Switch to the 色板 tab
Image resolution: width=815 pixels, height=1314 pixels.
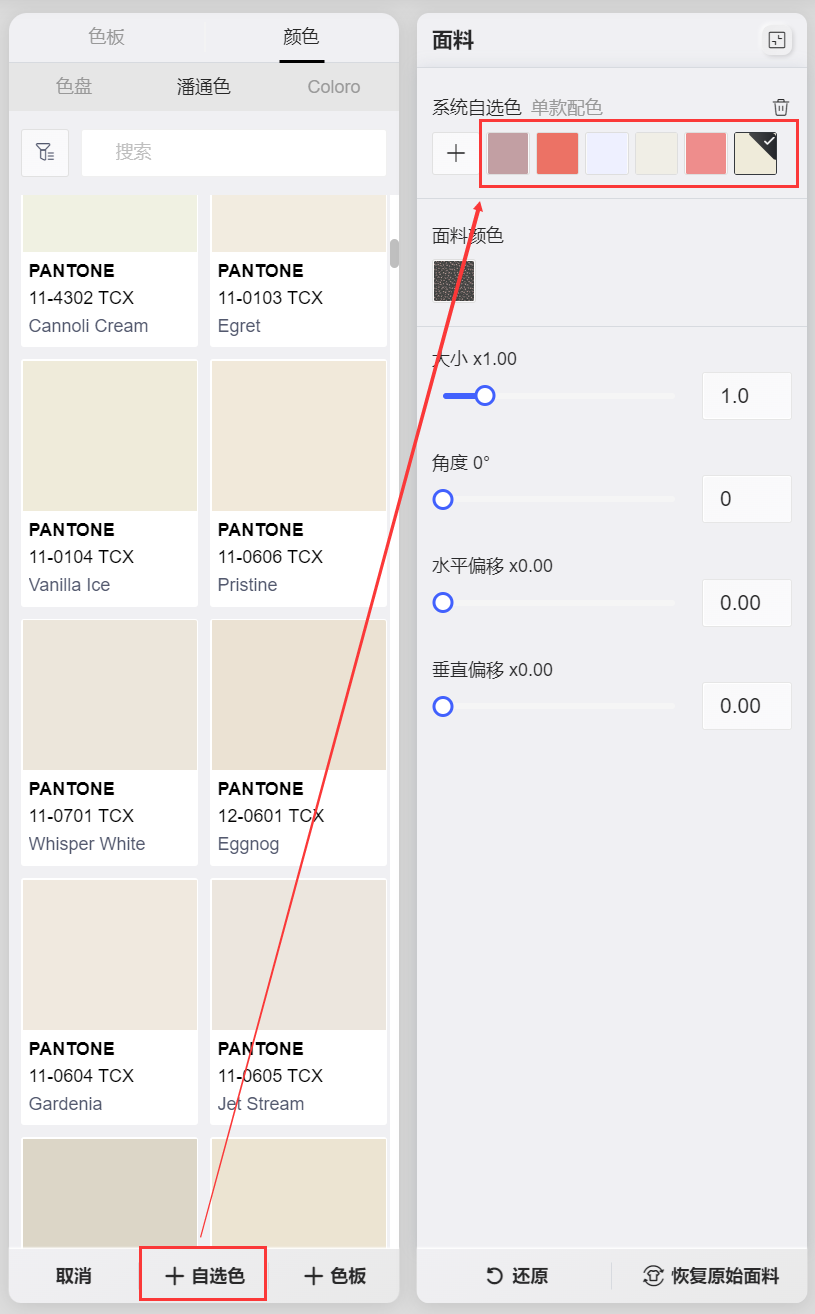coord(106,37)
